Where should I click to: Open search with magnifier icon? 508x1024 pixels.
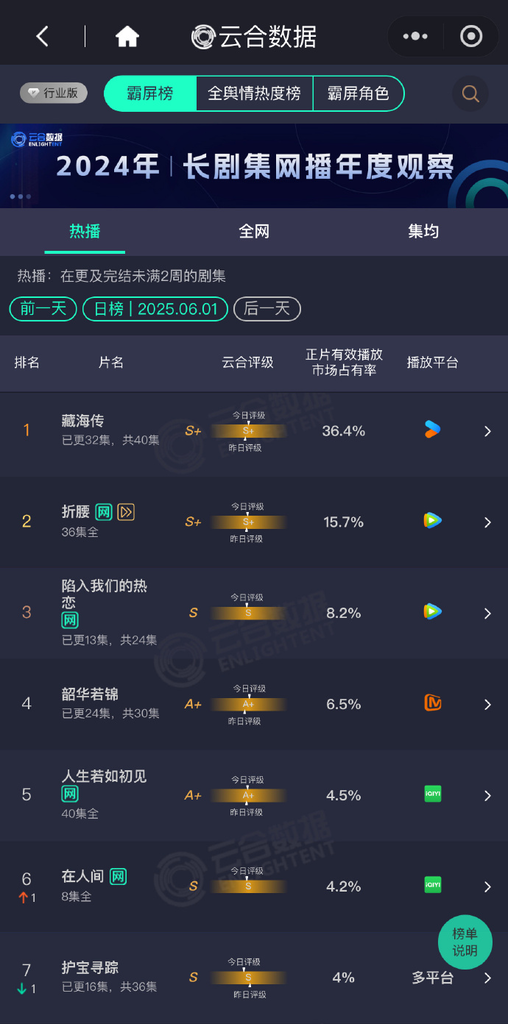(470, 94)
